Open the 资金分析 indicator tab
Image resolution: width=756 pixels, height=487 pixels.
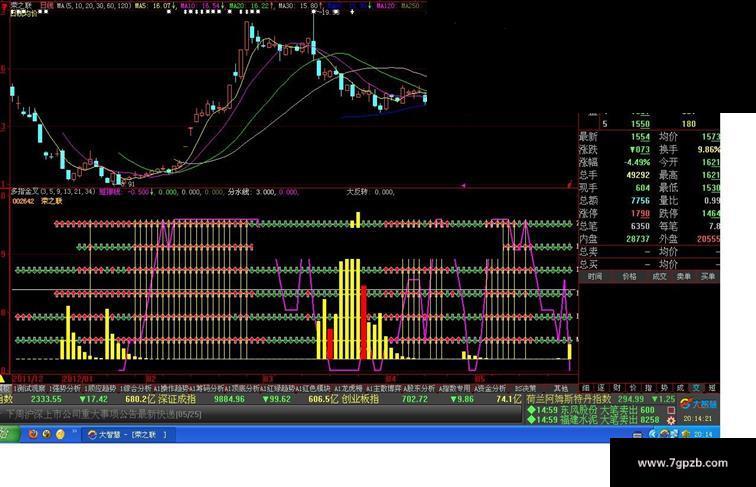(489, 388)
